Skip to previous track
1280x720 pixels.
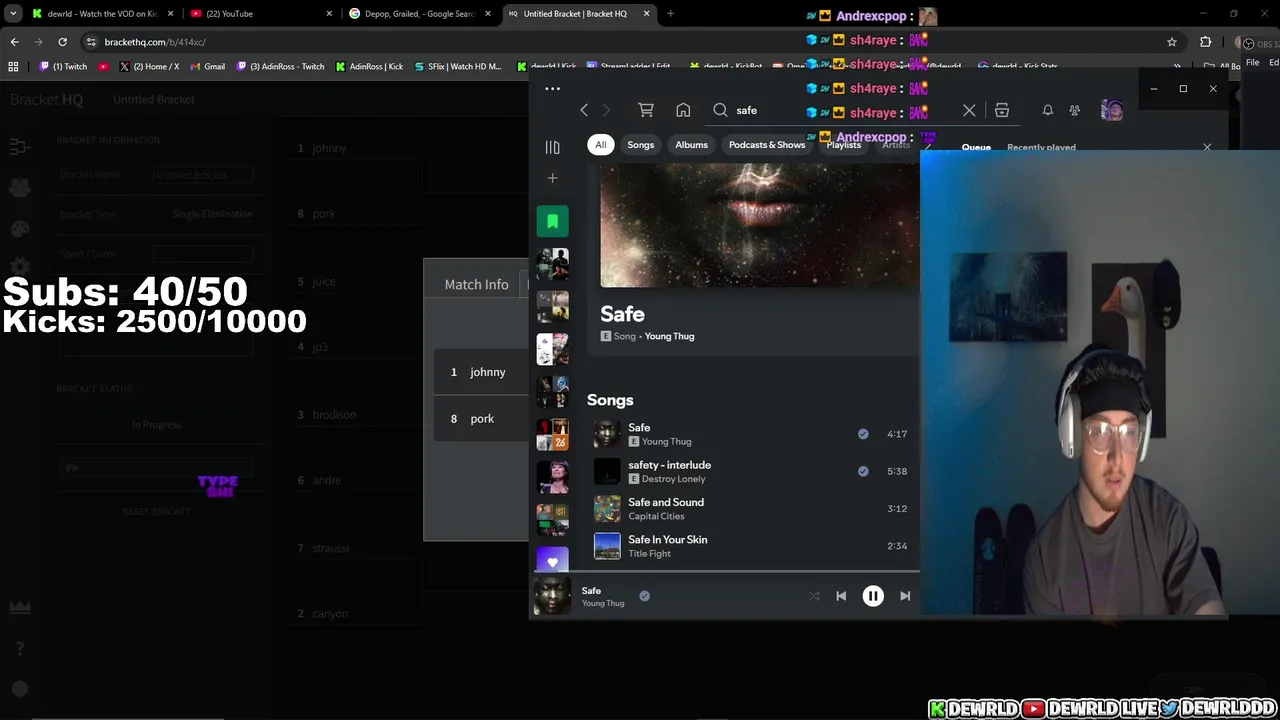841,596
